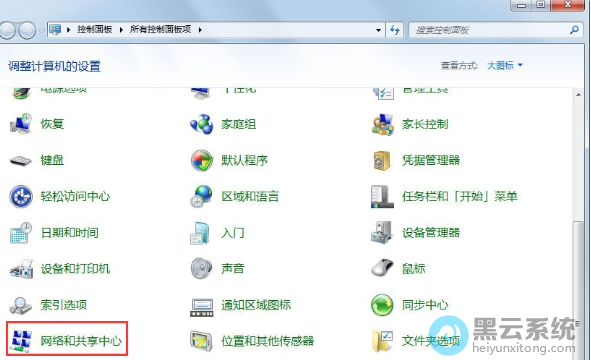Click the 凭据管理器 text link
The image size is (591, 360).
[431, 160]
